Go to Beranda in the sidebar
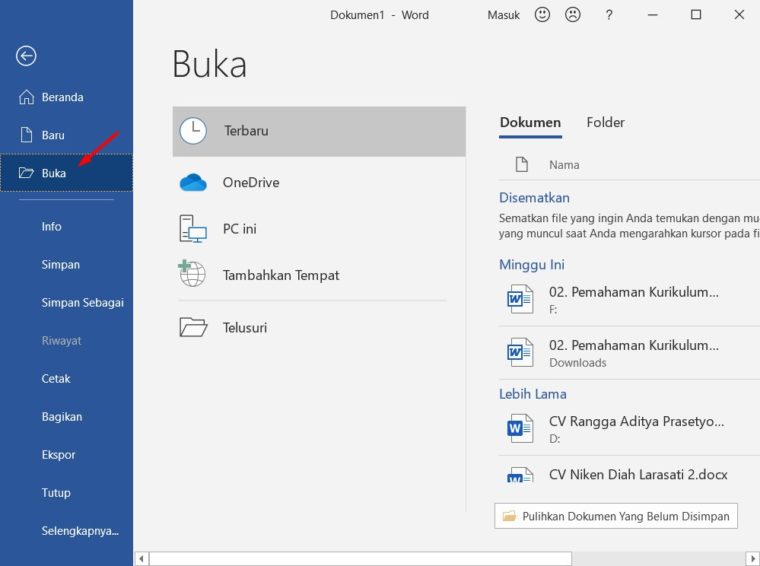 pos(66,97)
